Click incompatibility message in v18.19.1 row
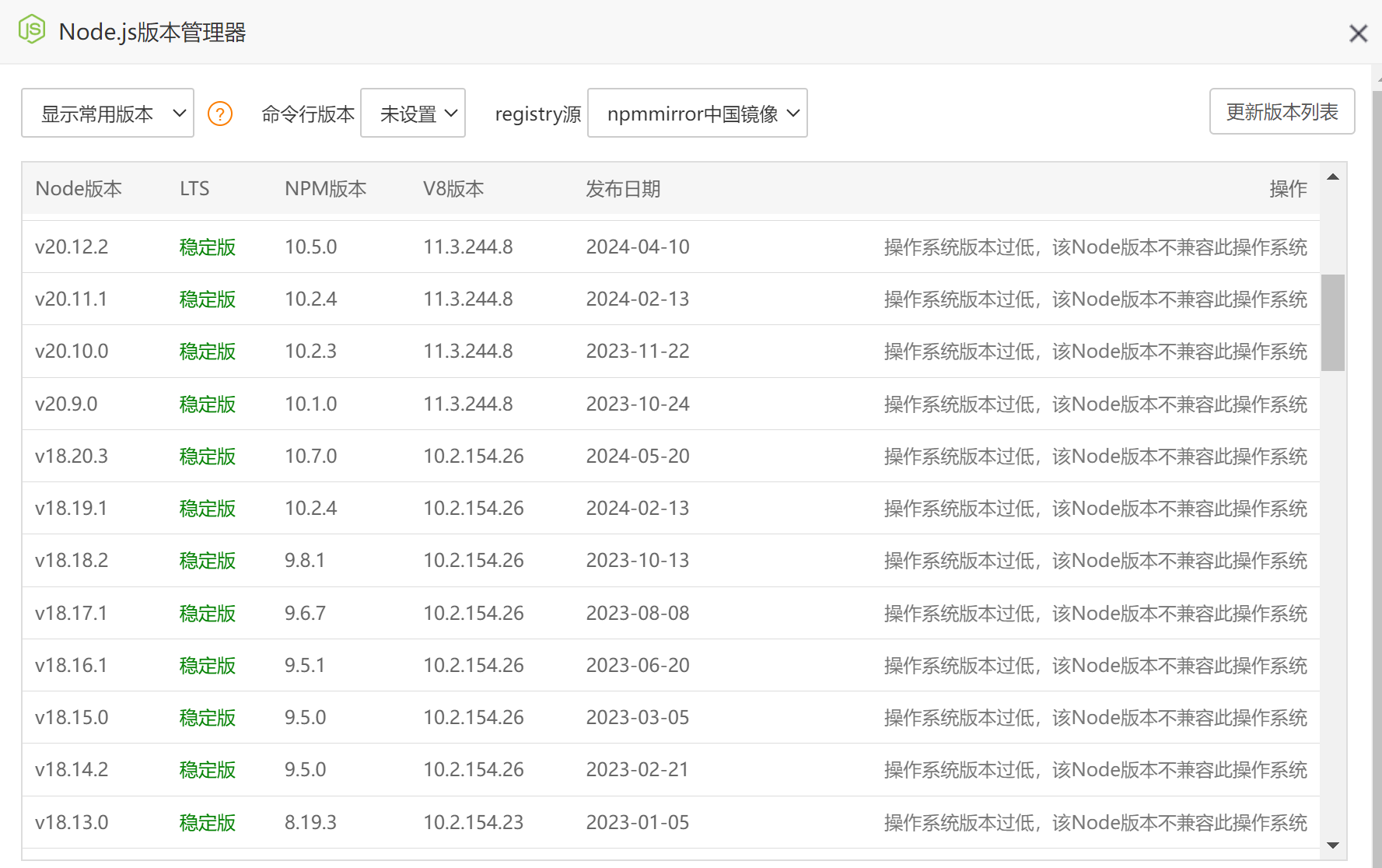The width and height of the screenshot is (1382, 868). point(1096,509)
